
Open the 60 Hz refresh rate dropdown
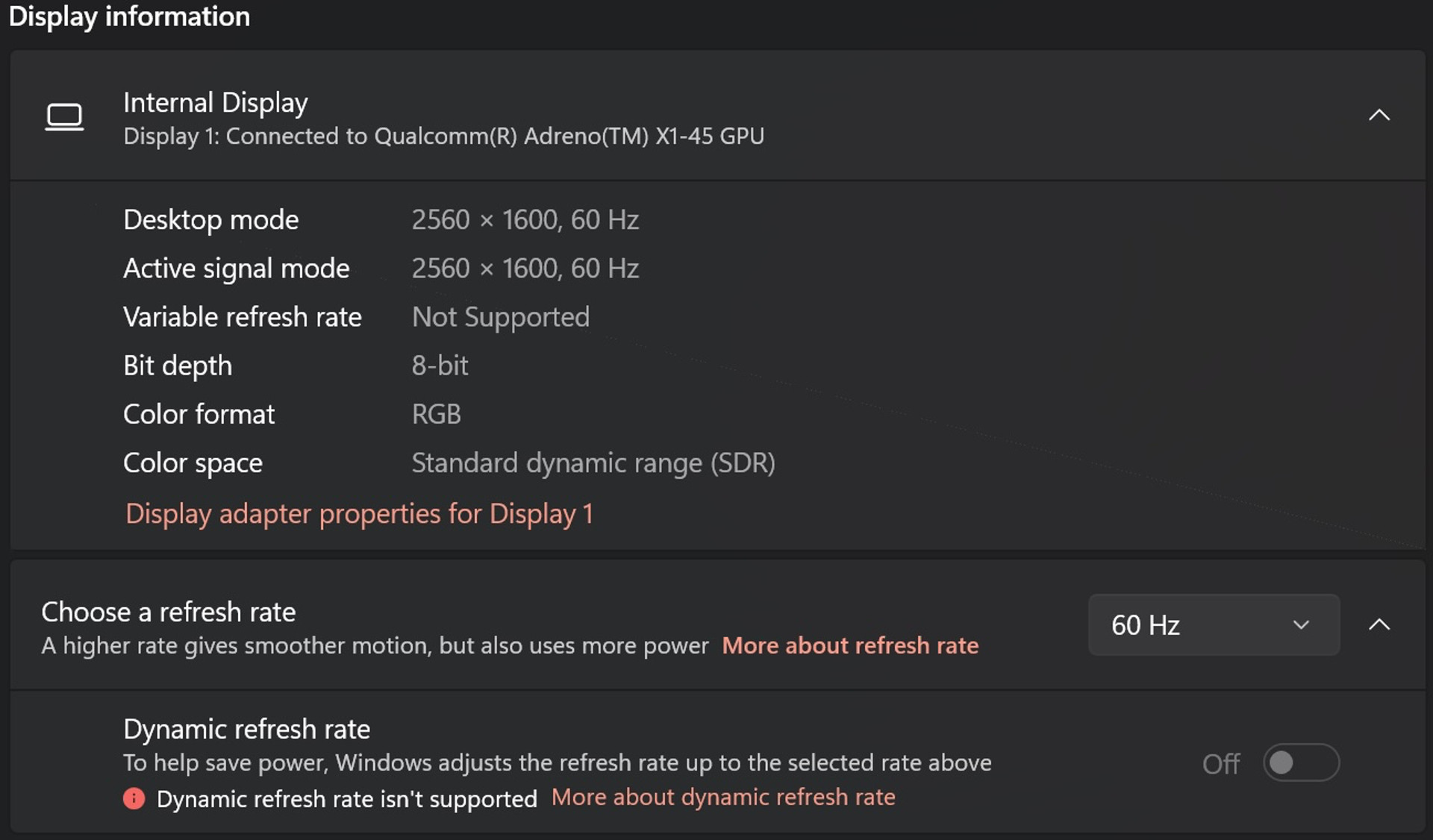(1214, 624)
